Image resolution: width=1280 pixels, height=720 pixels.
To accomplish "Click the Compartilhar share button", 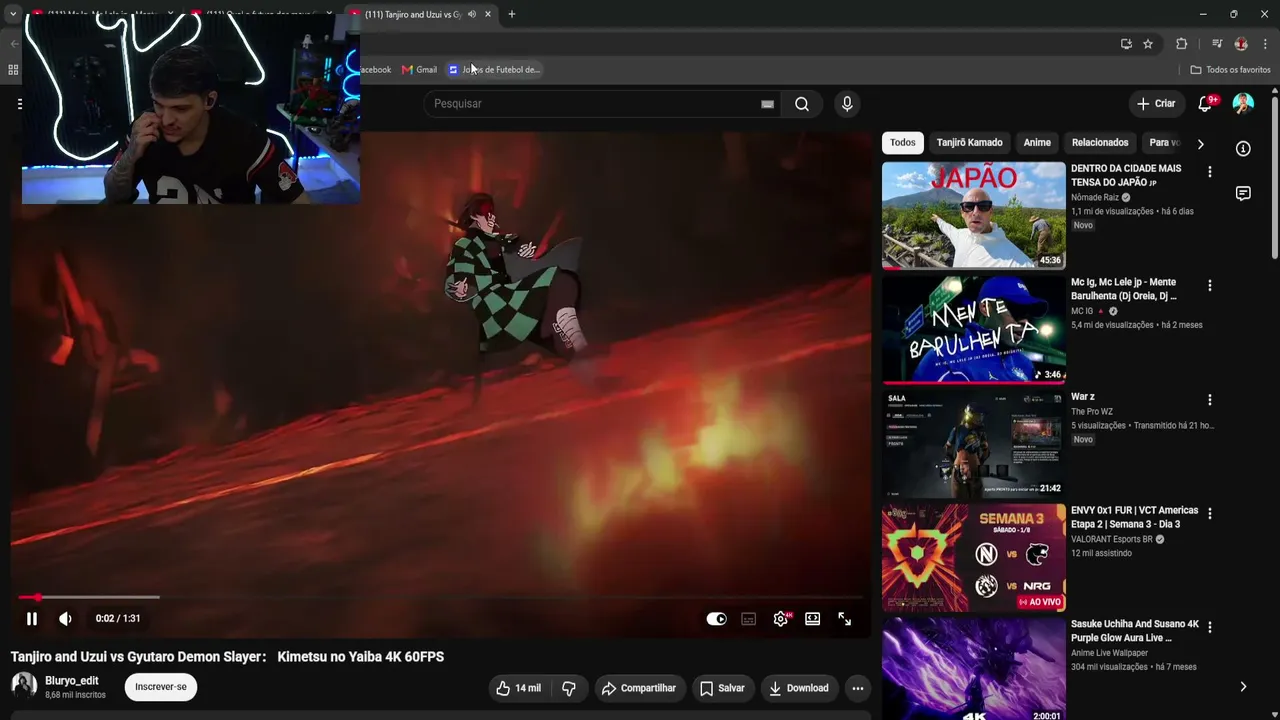I will point(638,688).
